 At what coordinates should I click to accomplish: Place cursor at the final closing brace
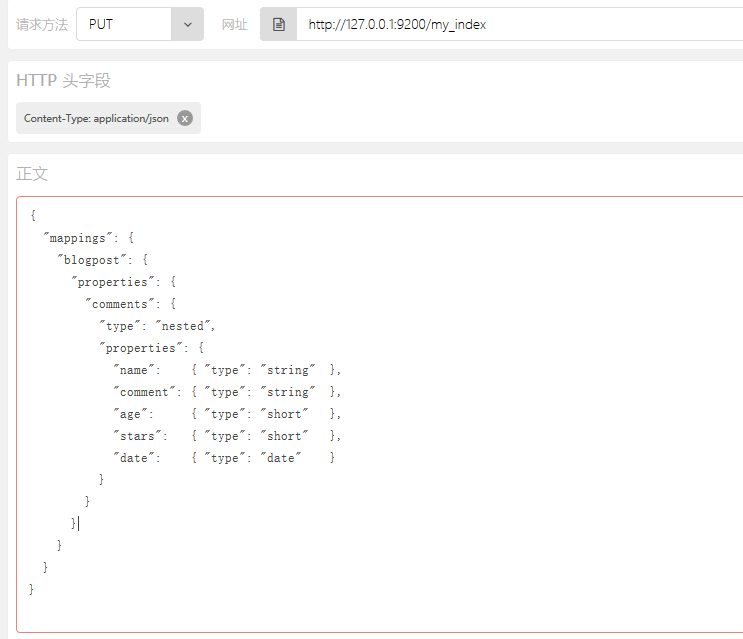click(31, 589)
